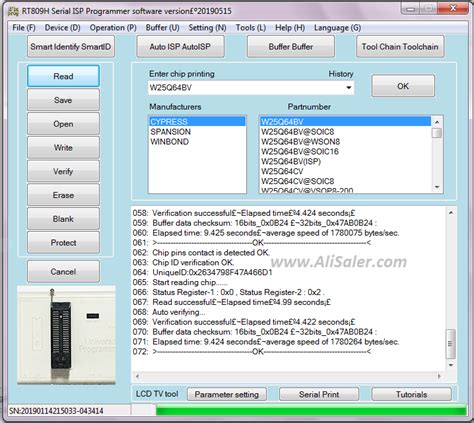Click the Blank check button
This screenshot has height=423, width=474.
click(63, 219)
